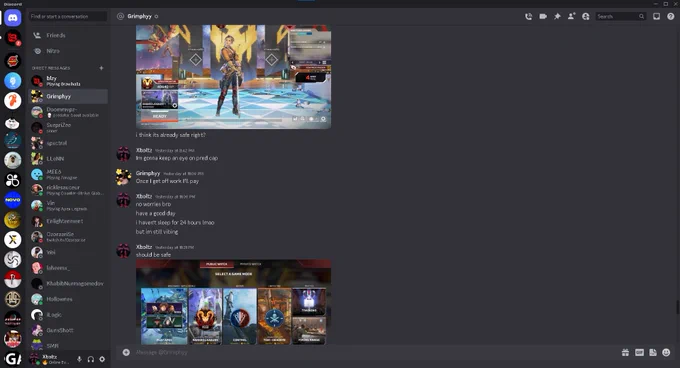The height and width of the screenshot is (368, 680).
Task: Open DM with Hollownes
Action: pyautogui.click(x=68, y=299)
